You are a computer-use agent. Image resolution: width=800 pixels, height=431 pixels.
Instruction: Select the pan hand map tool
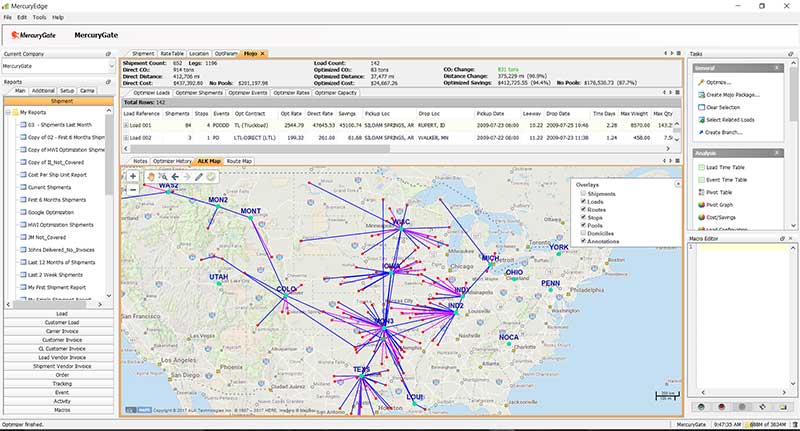pos(151,177)
